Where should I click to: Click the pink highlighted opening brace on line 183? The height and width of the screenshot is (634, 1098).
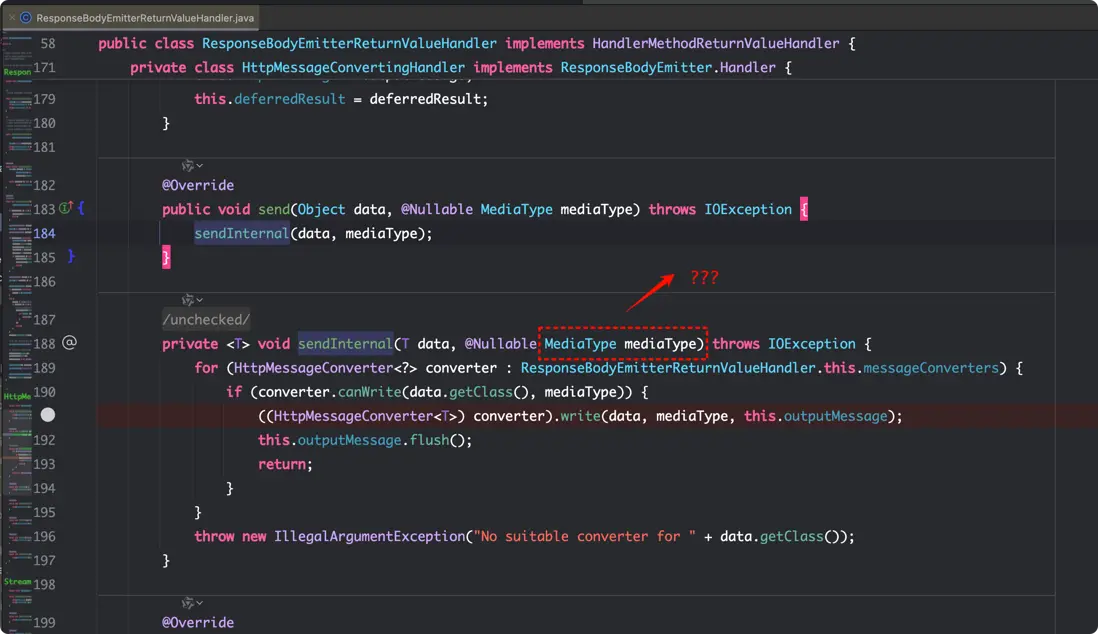pos(804,209)
